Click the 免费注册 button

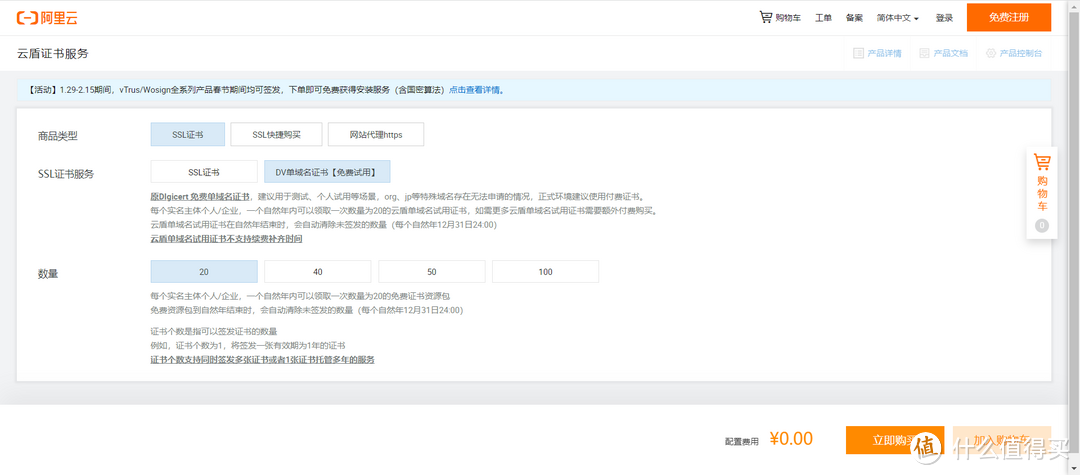(x=1009, y=18)
